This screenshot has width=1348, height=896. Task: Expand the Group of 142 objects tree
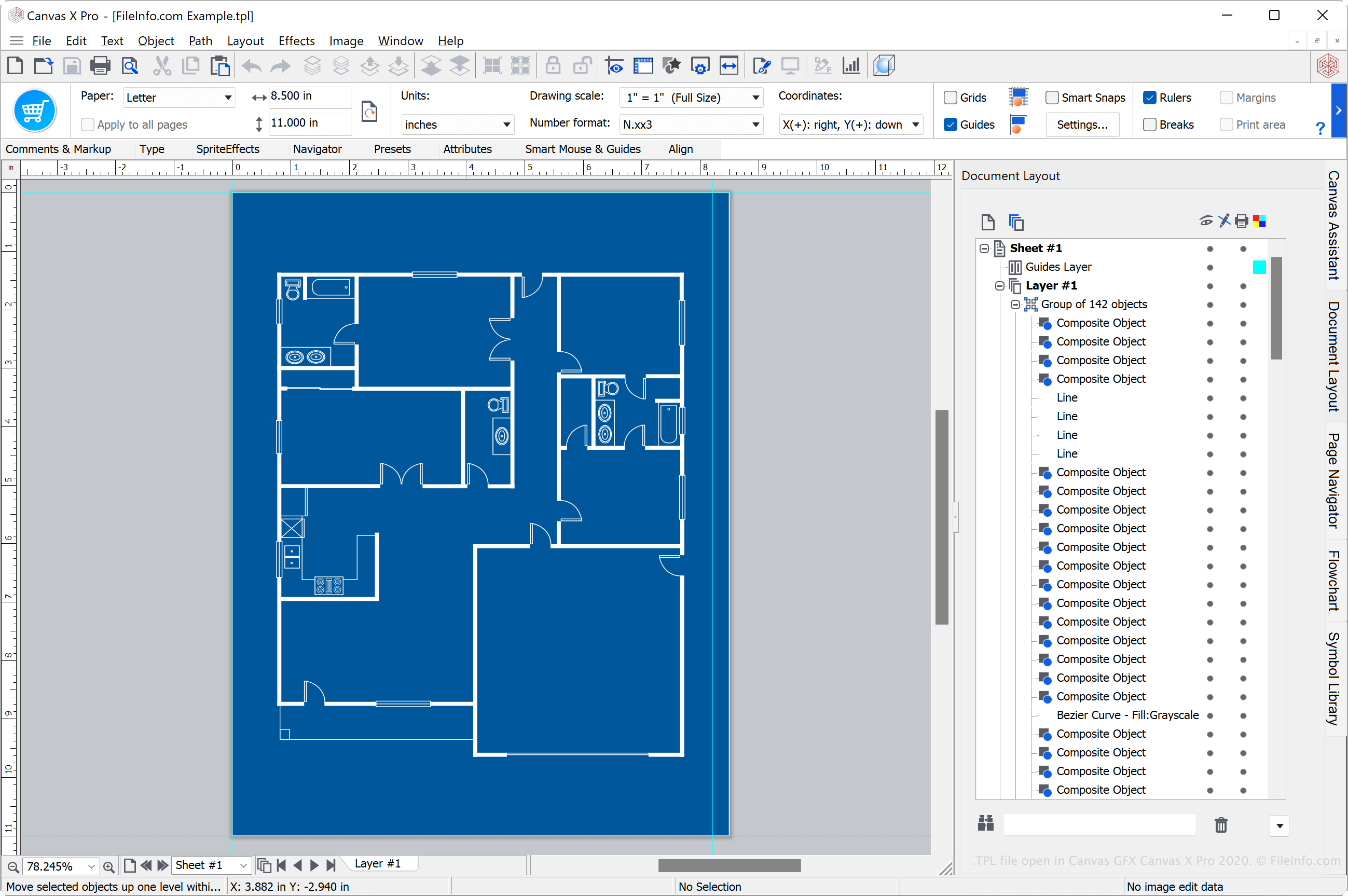tap(1014, 304)
